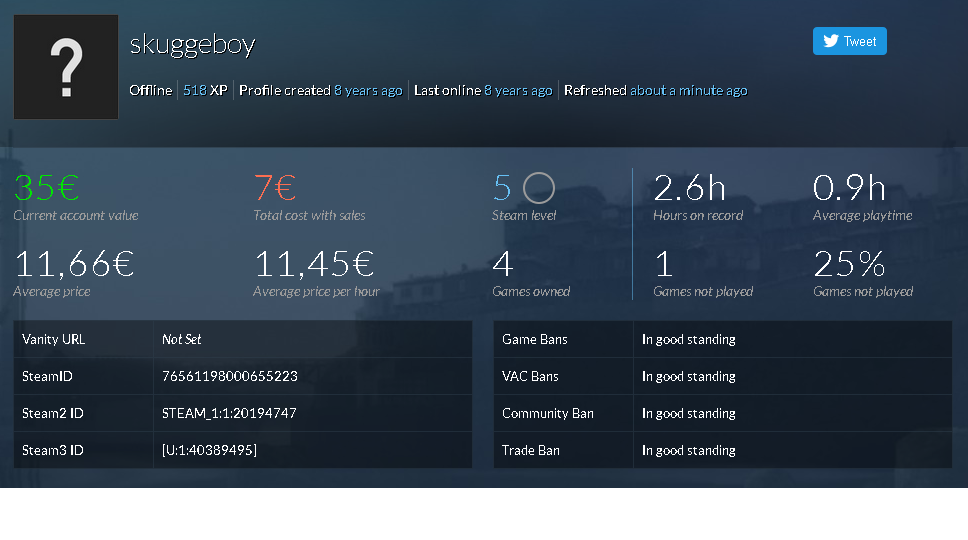The width and height of the screenshot is (968, 540).
Task: Click the 7€ total cost with sales
Action: [275, 188]
